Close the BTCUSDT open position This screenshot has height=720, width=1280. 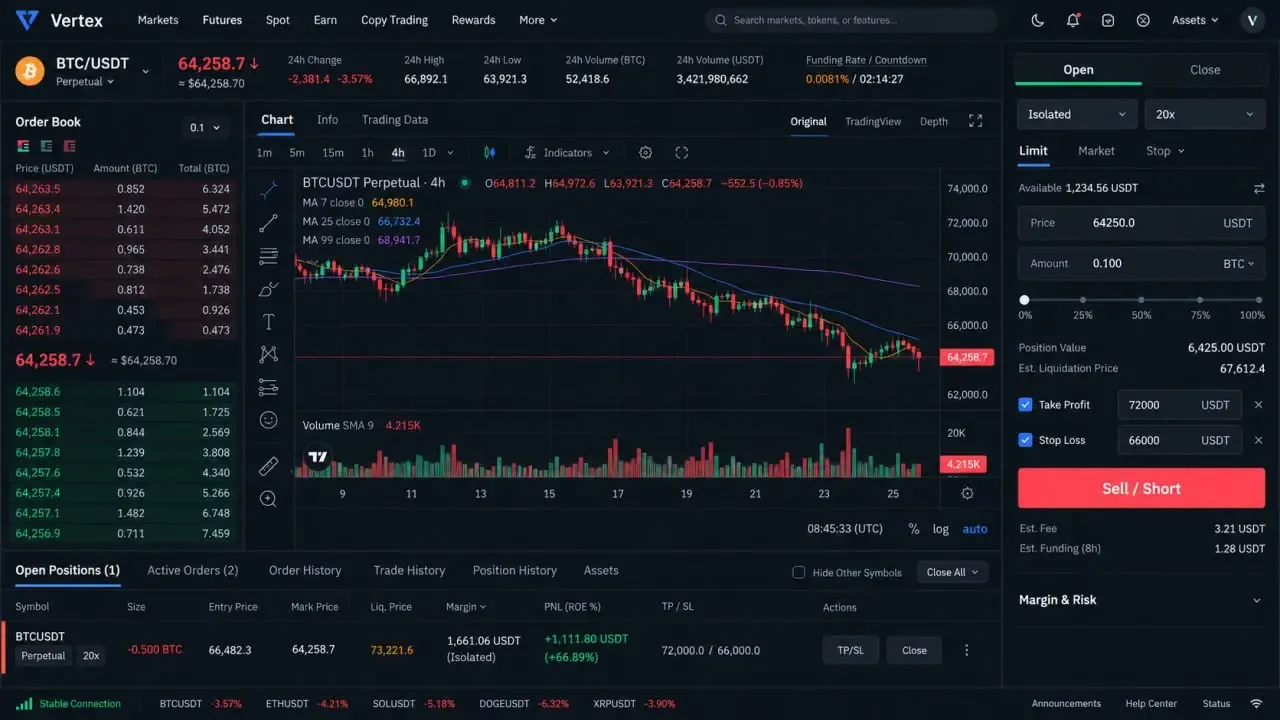pyautogui.click(x=914, y=650)
